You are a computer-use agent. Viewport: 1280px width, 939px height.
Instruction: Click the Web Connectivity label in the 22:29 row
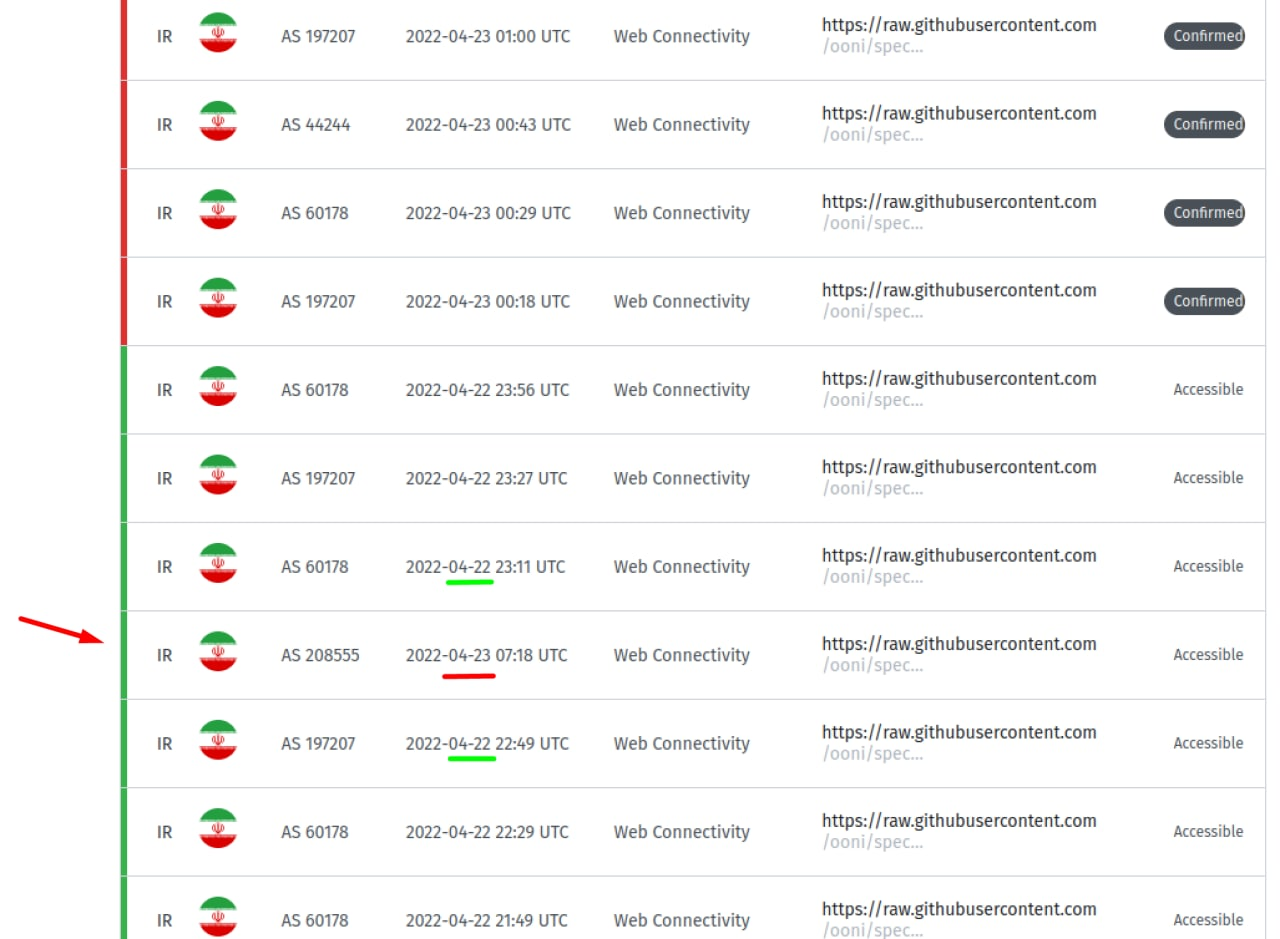click(681, 831)
